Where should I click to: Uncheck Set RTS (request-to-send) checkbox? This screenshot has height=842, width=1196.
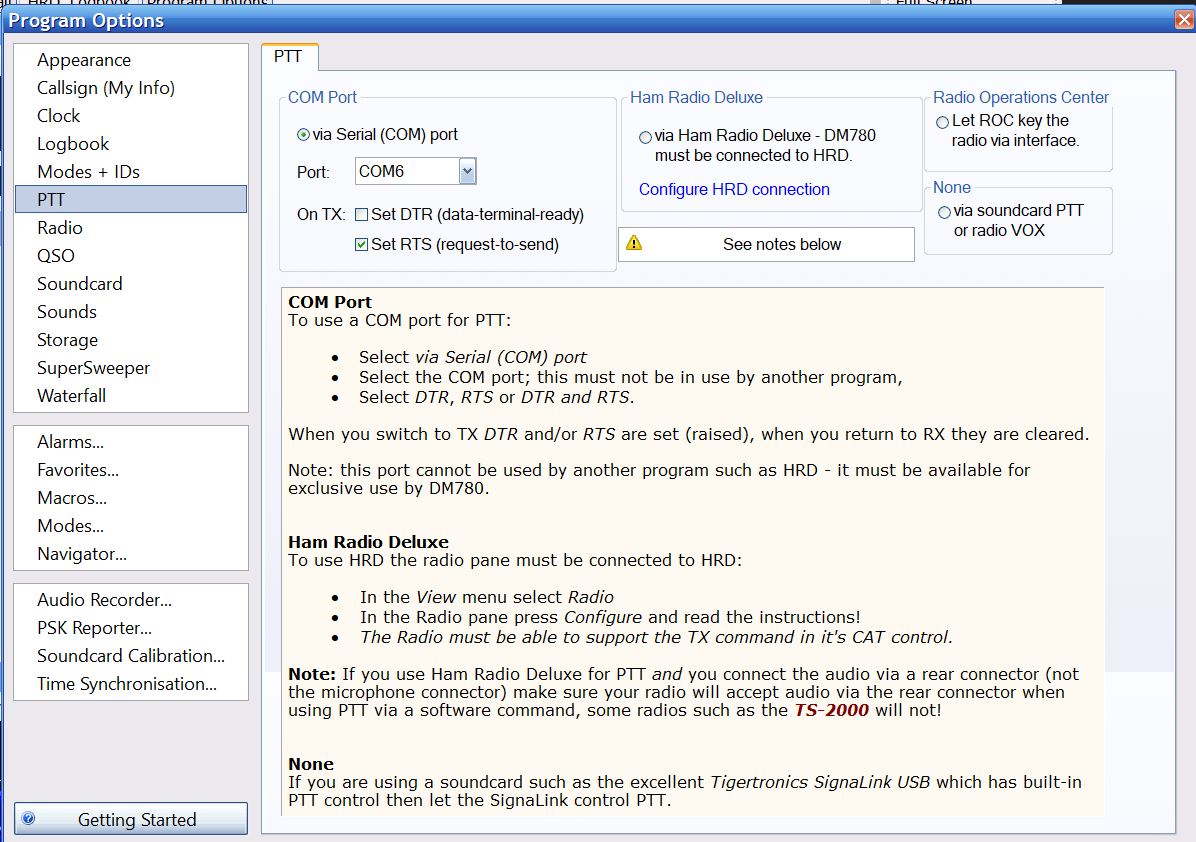pos(362,245)
